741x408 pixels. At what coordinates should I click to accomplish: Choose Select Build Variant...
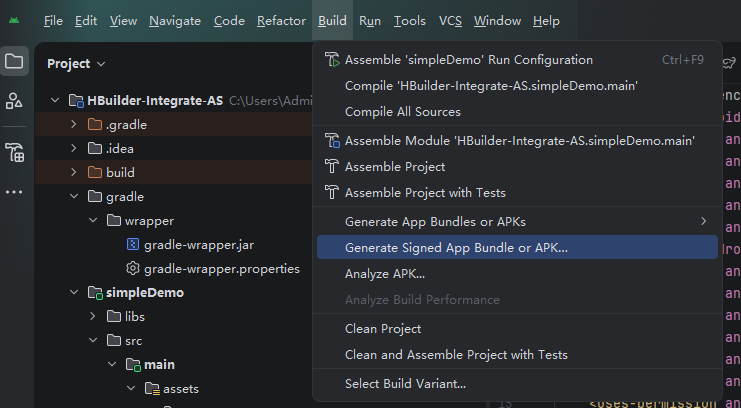pos(517,383)
